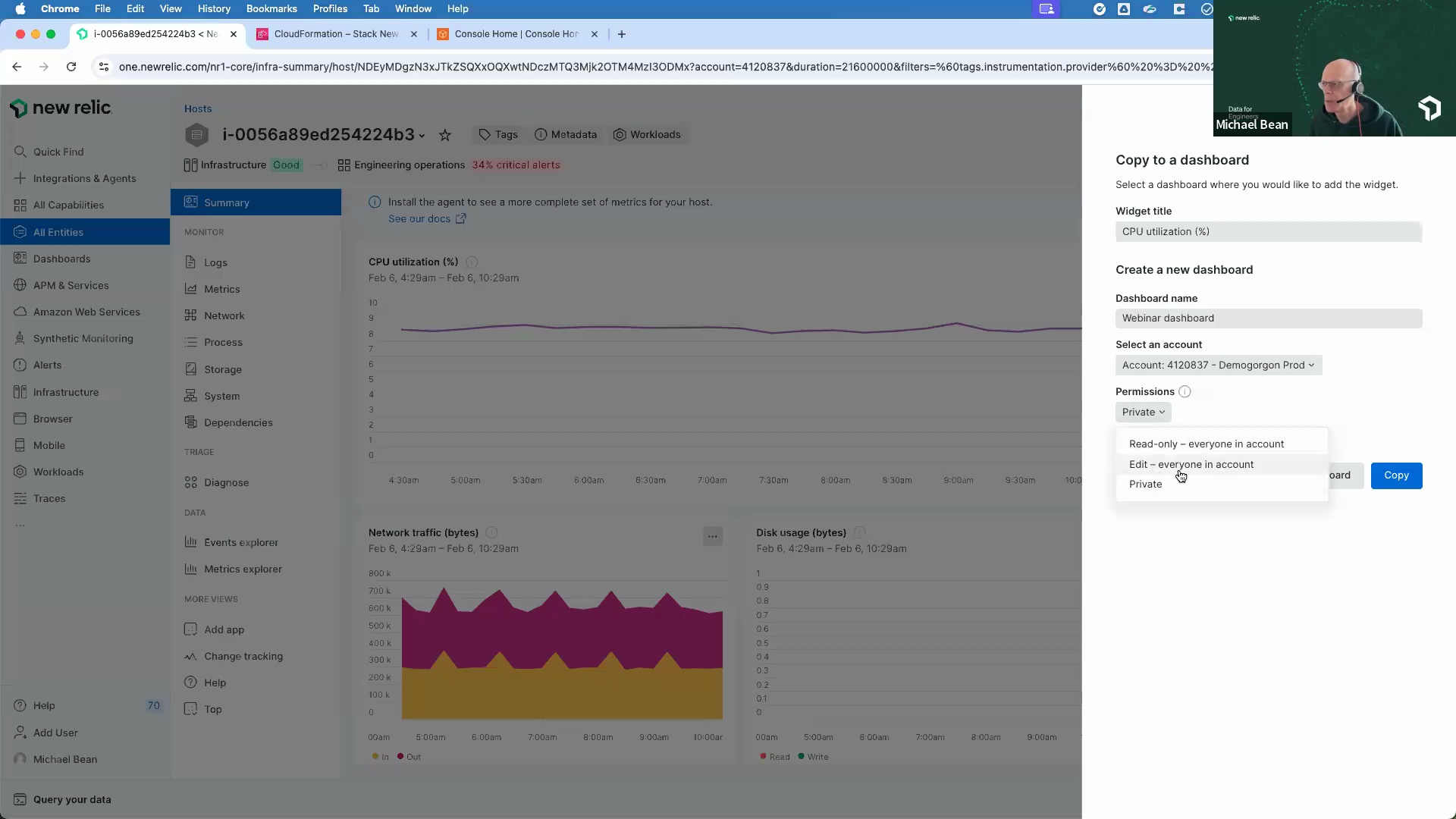Open Storage view
This screenshot has height=819, width=1456.
click(x=213, y=369)
